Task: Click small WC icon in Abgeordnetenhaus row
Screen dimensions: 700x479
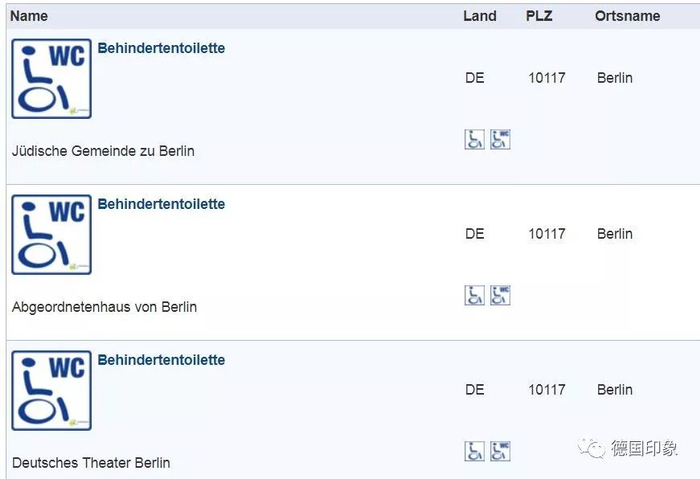Action: (x=500, y=295)
